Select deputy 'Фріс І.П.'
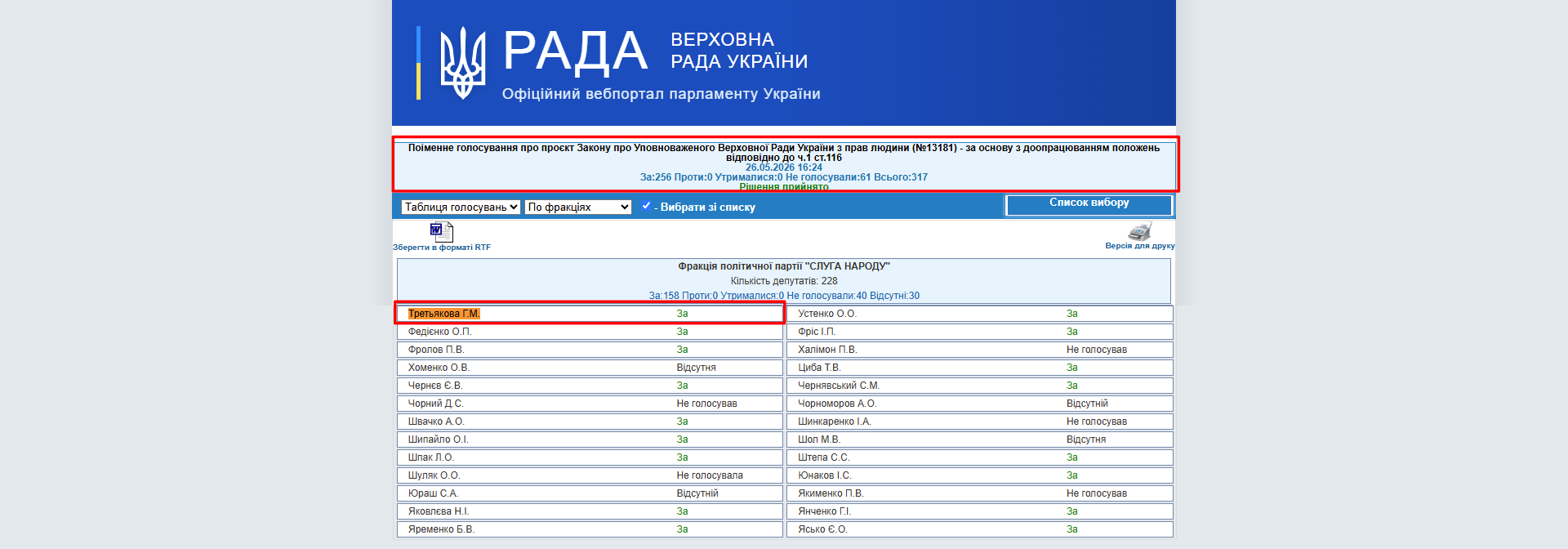1568x549 pixels. tap(817, 332)
